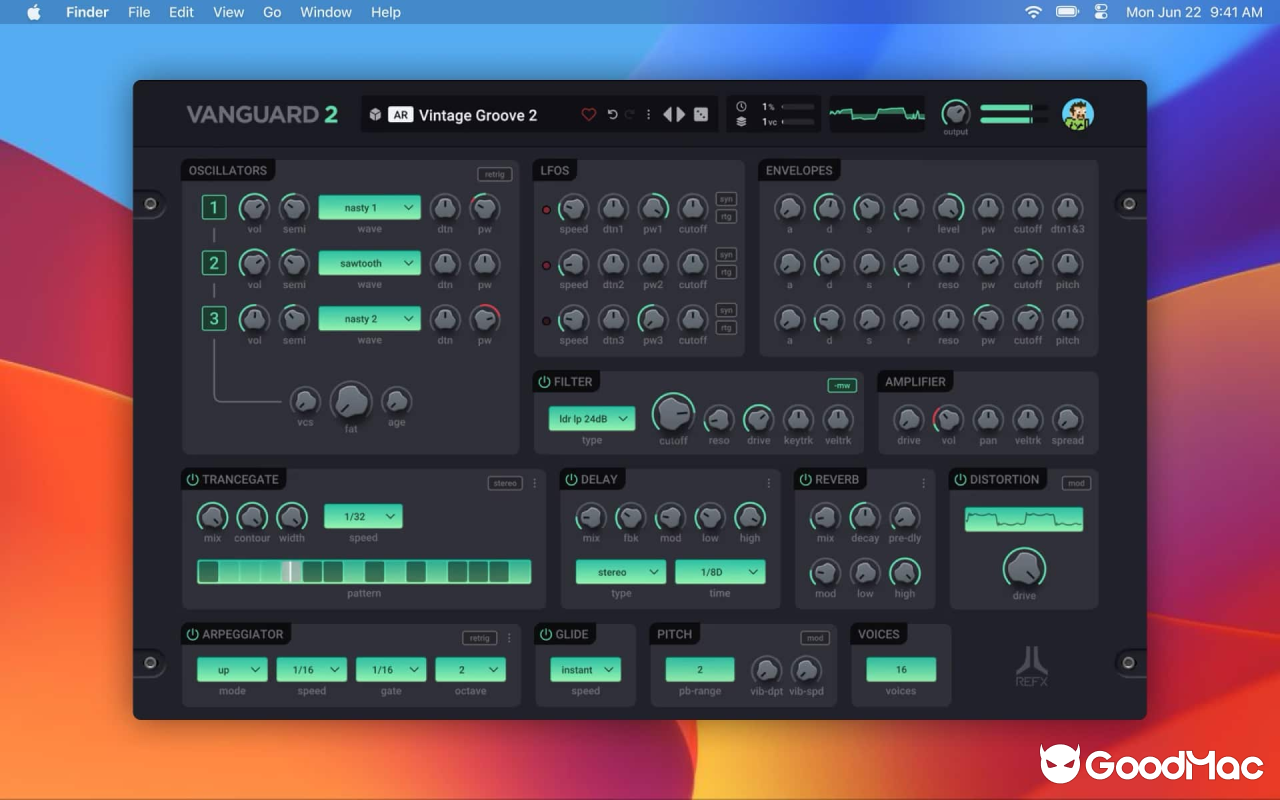Select oscillator 1 number box
1280x800 pixels.
pyautogui.click(x=213, y=208)
